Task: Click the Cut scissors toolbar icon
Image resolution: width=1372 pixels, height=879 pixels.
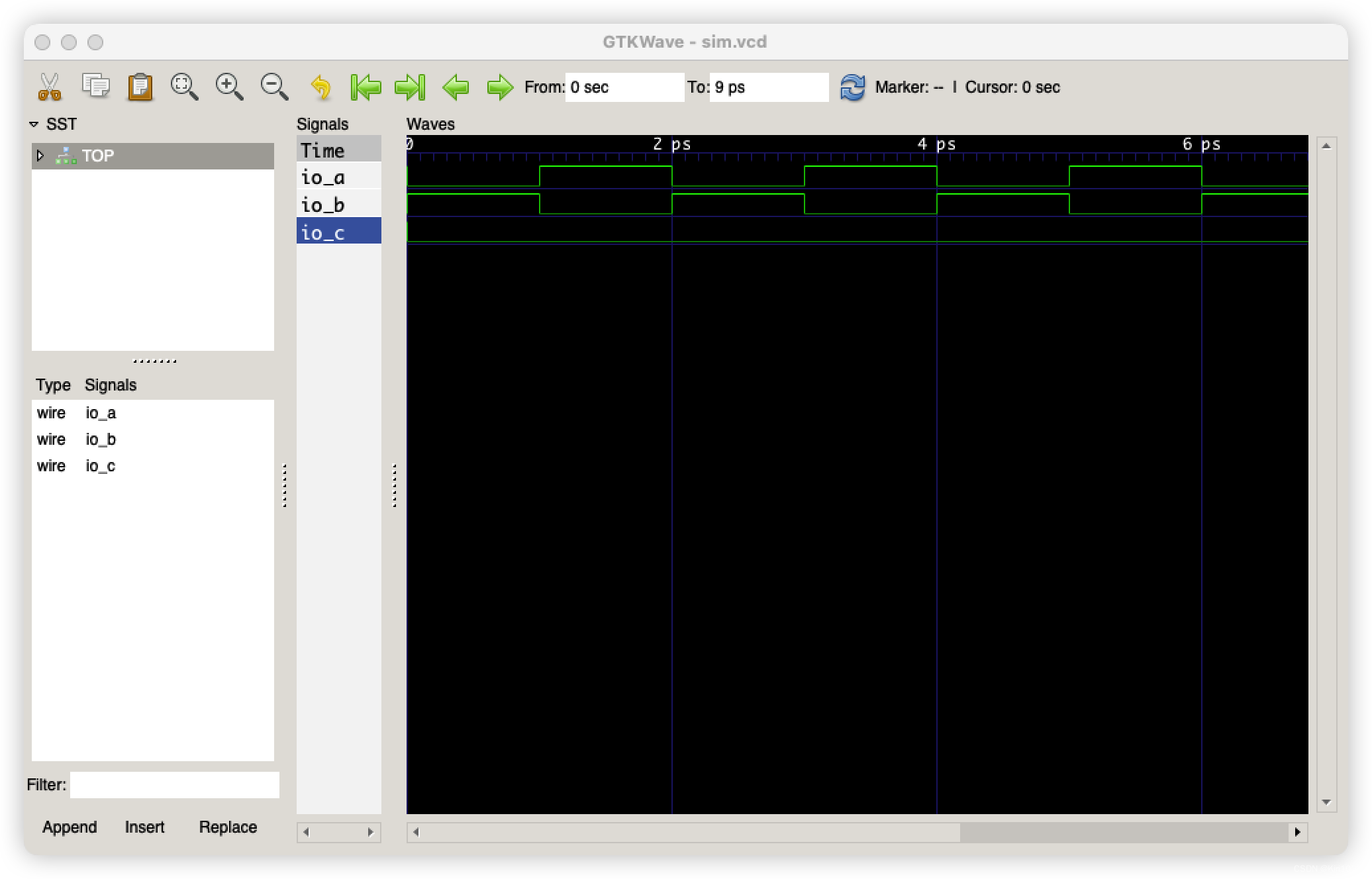Action: pyautogui.click(x=50, y=87)
